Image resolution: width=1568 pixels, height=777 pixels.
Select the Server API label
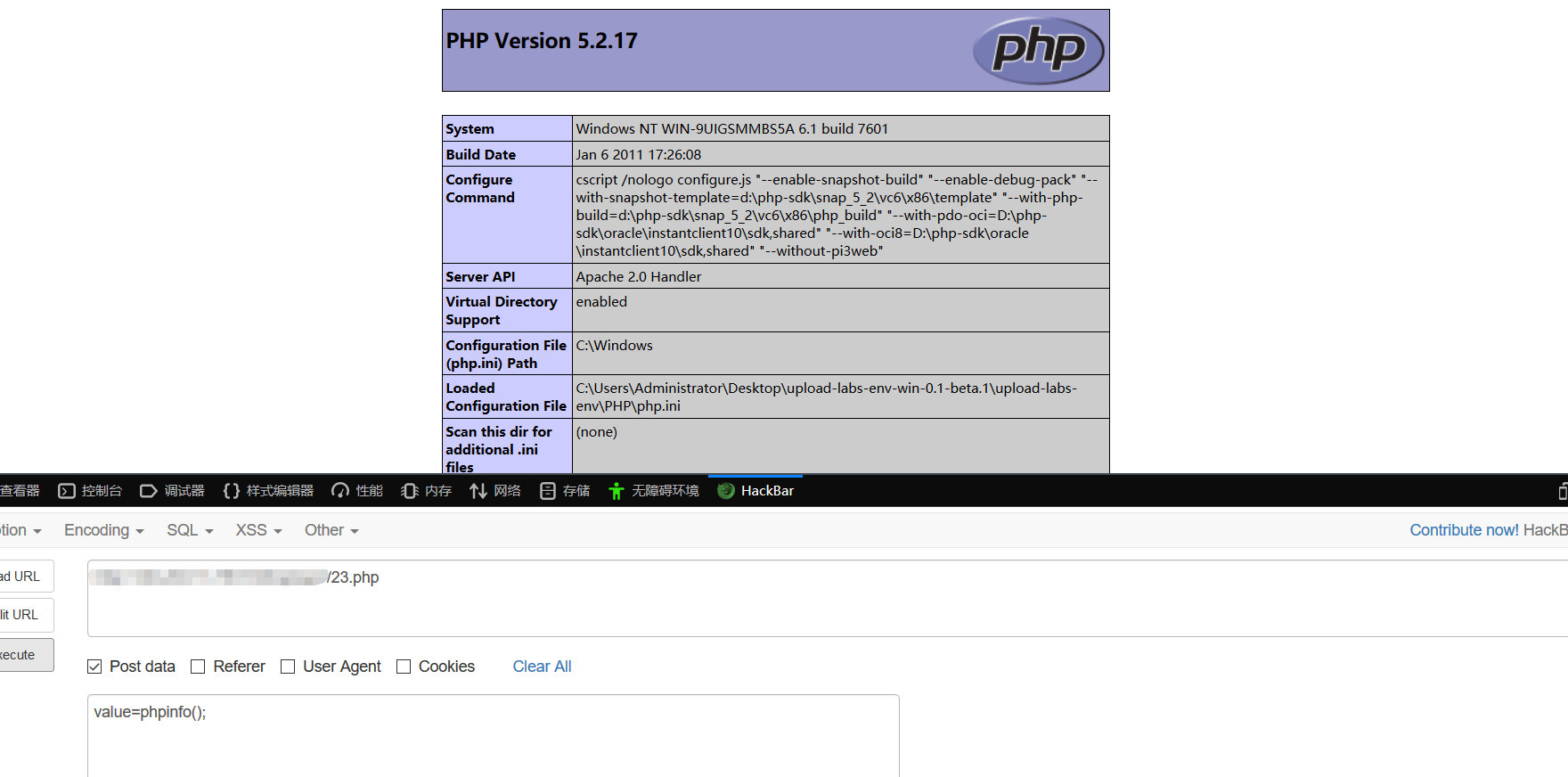481,277
